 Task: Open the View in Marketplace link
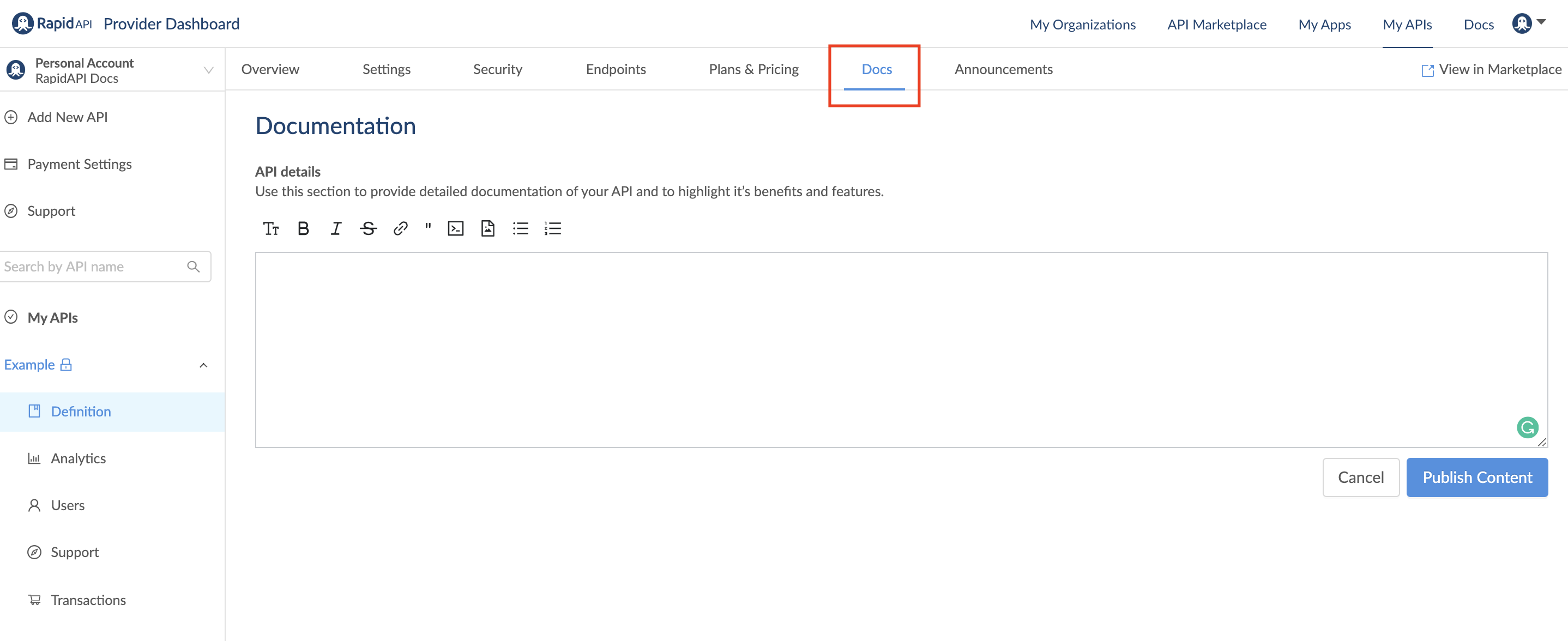[x=1491, y=69]
